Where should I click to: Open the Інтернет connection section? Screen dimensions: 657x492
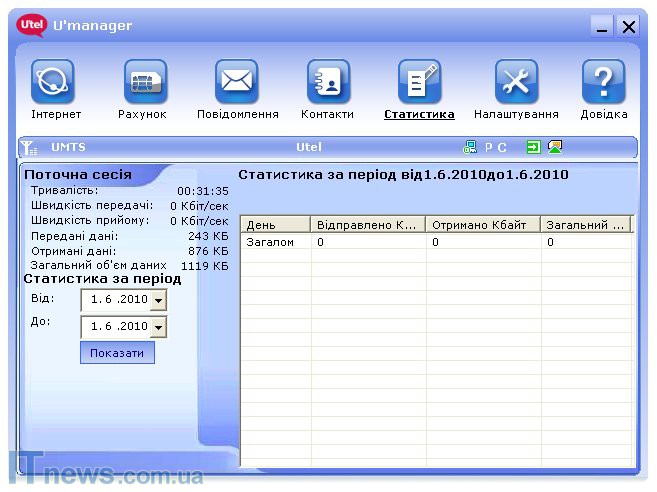point(54,83)
